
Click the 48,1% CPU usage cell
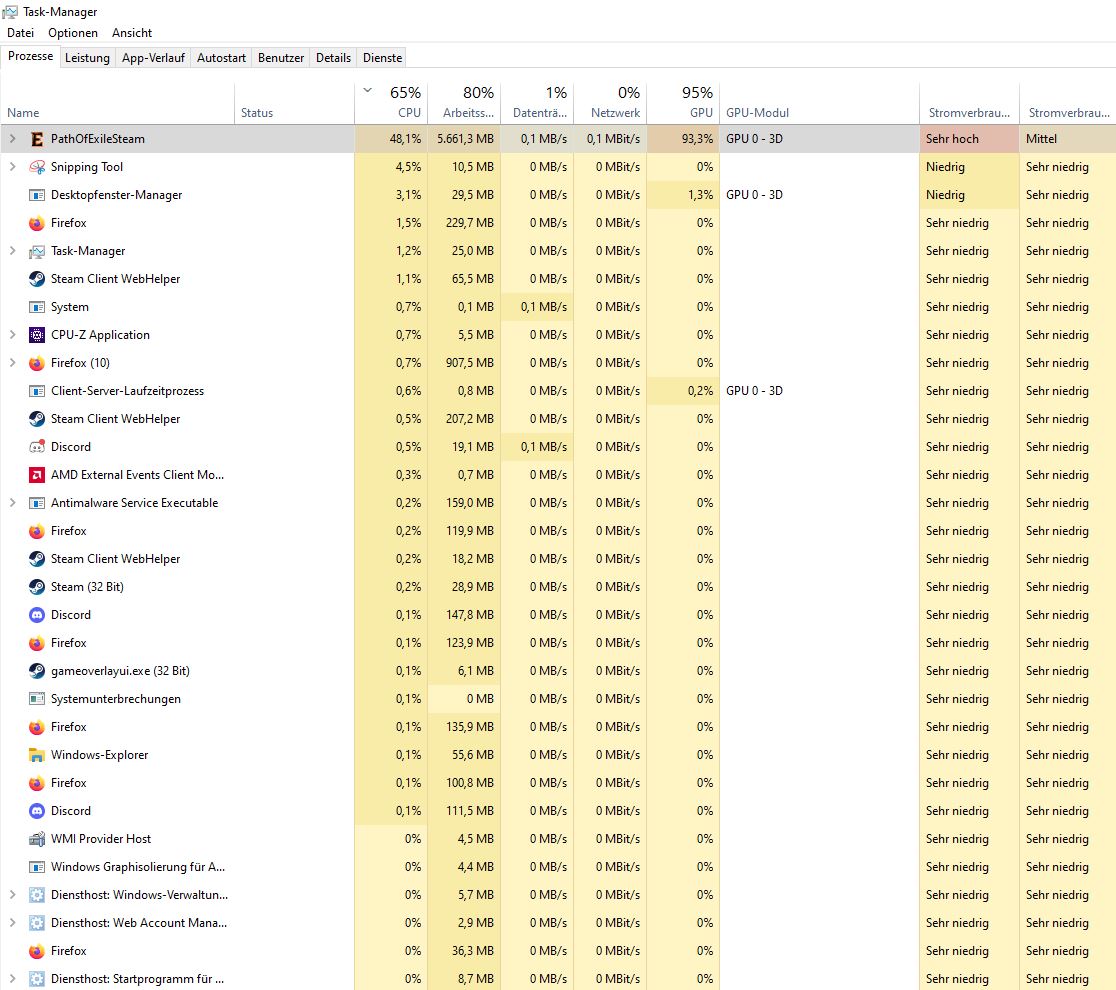[x=391, y=139]
